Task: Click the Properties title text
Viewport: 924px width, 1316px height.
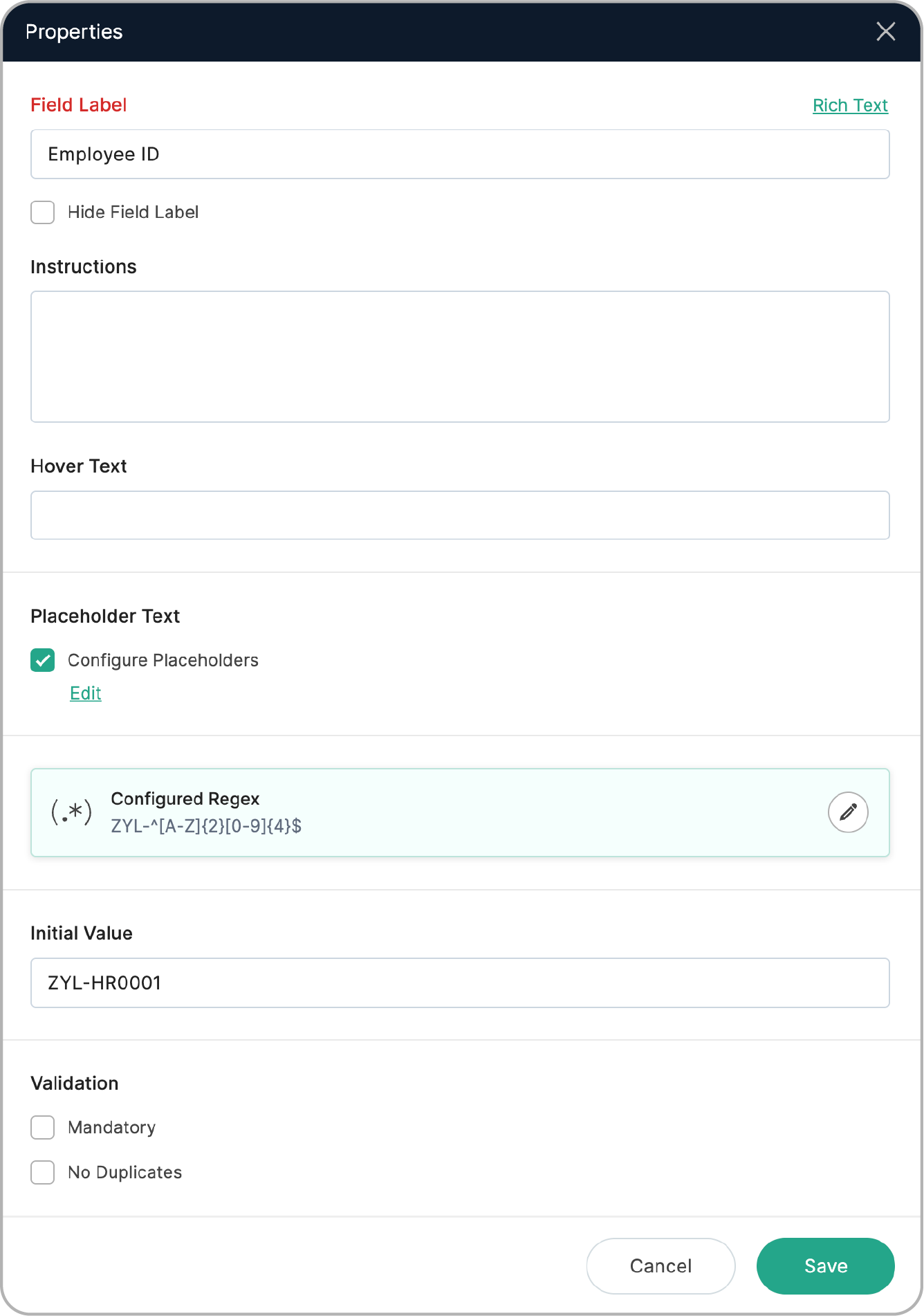Action: click(74, 32)
